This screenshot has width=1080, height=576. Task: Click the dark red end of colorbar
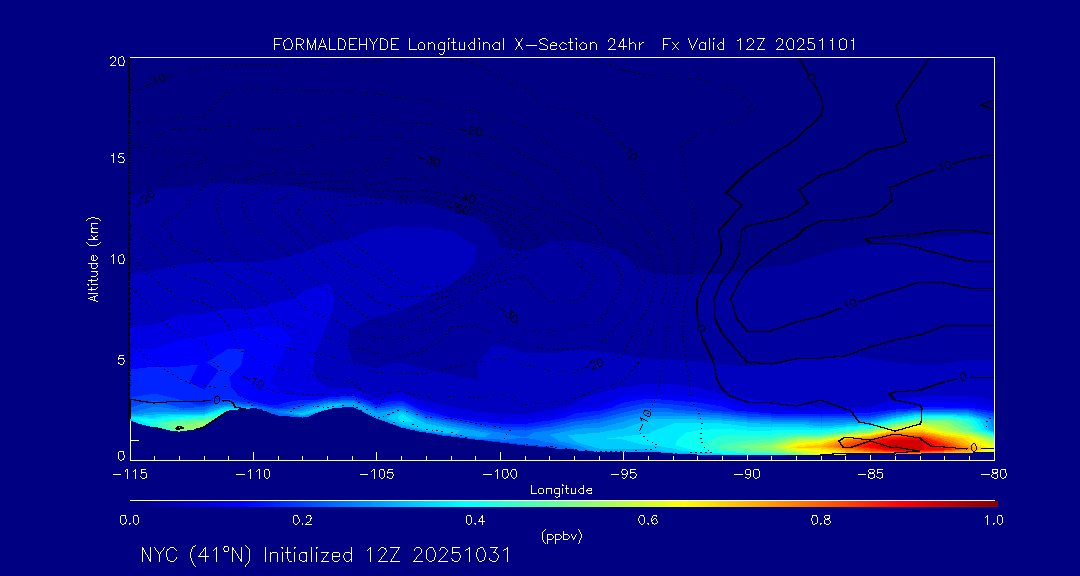[x=990, y=501]
